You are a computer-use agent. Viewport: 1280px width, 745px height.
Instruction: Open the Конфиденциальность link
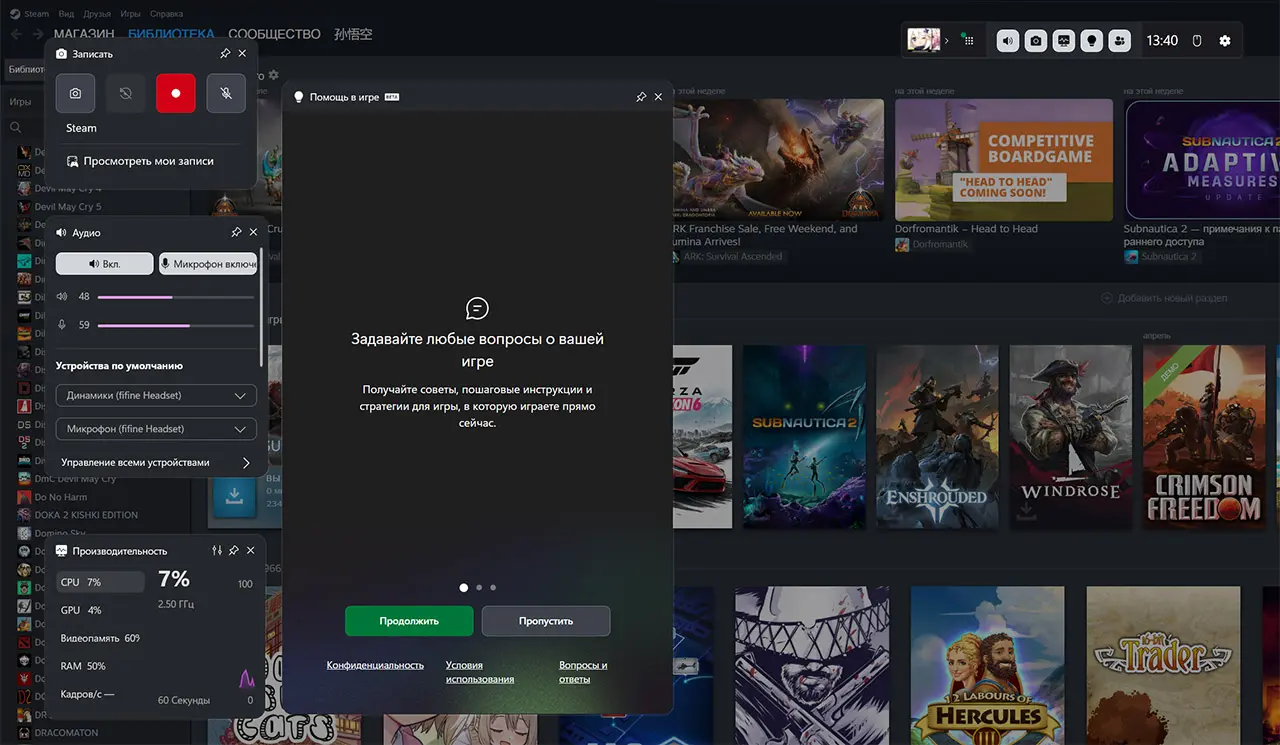click(375, 665)
